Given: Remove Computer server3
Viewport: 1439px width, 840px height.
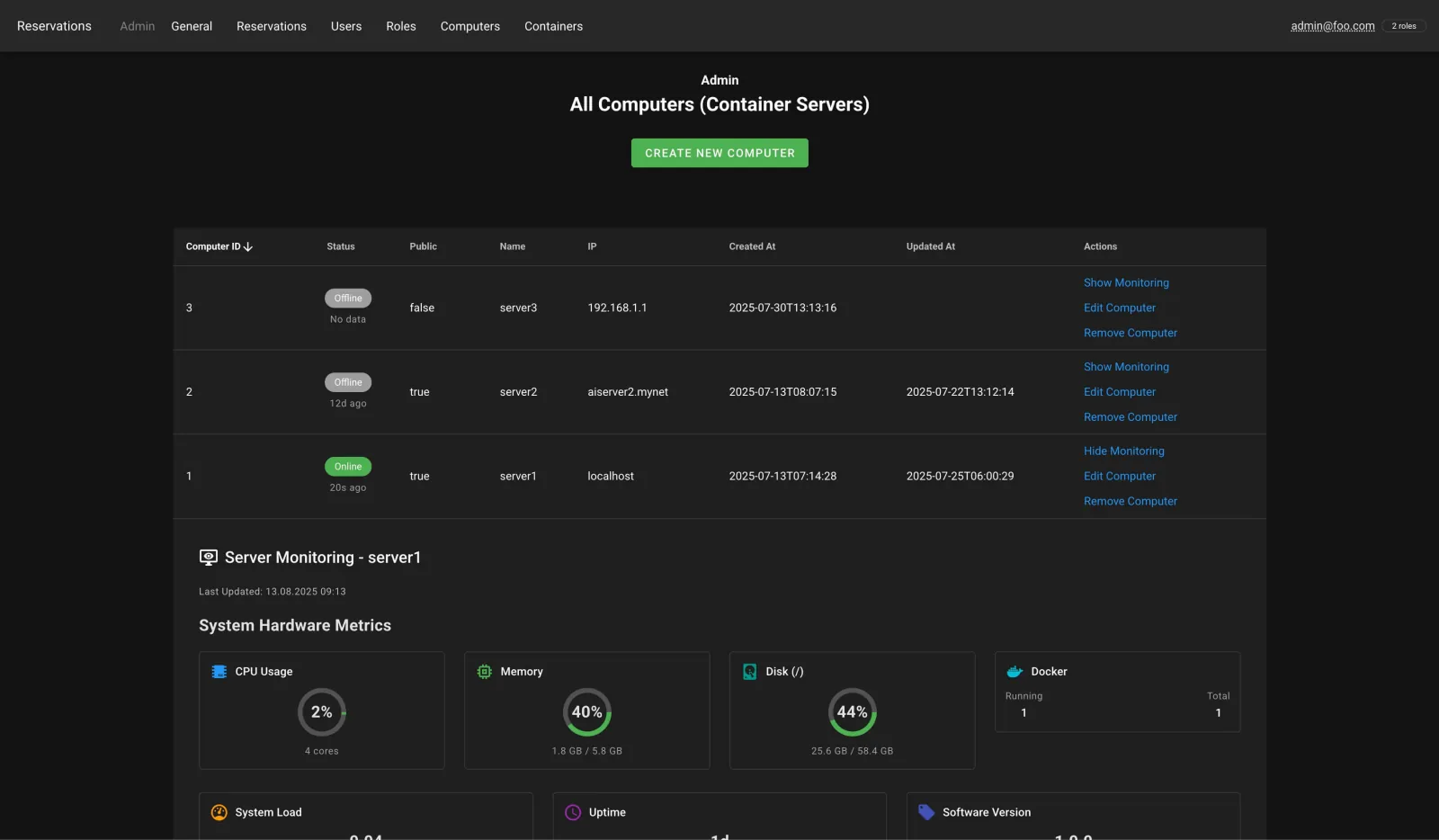Looking at the screenshot, I should (1131, 333).
